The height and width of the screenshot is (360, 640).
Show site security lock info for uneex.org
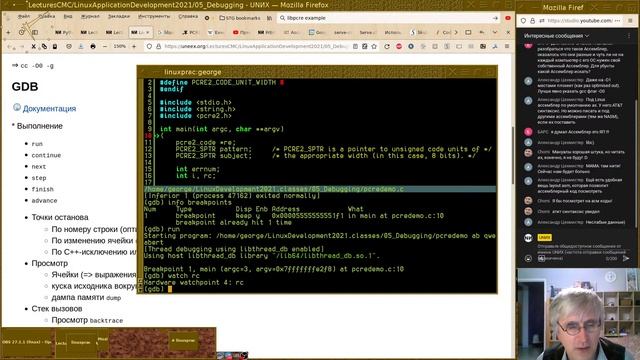point(159,47)
